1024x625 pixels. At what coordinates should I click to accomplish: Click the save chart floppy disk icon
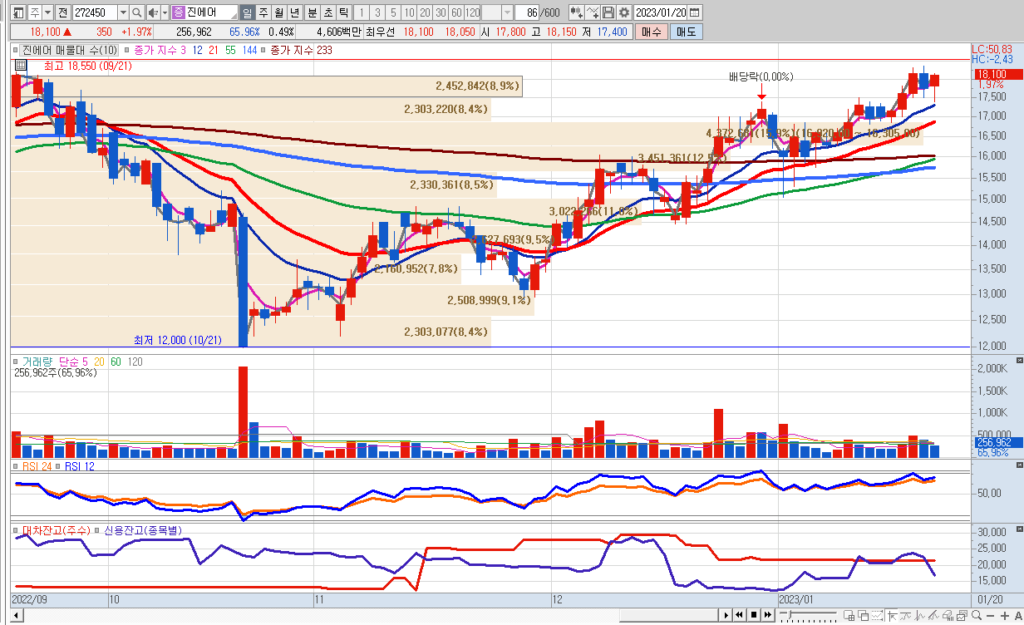608,13
